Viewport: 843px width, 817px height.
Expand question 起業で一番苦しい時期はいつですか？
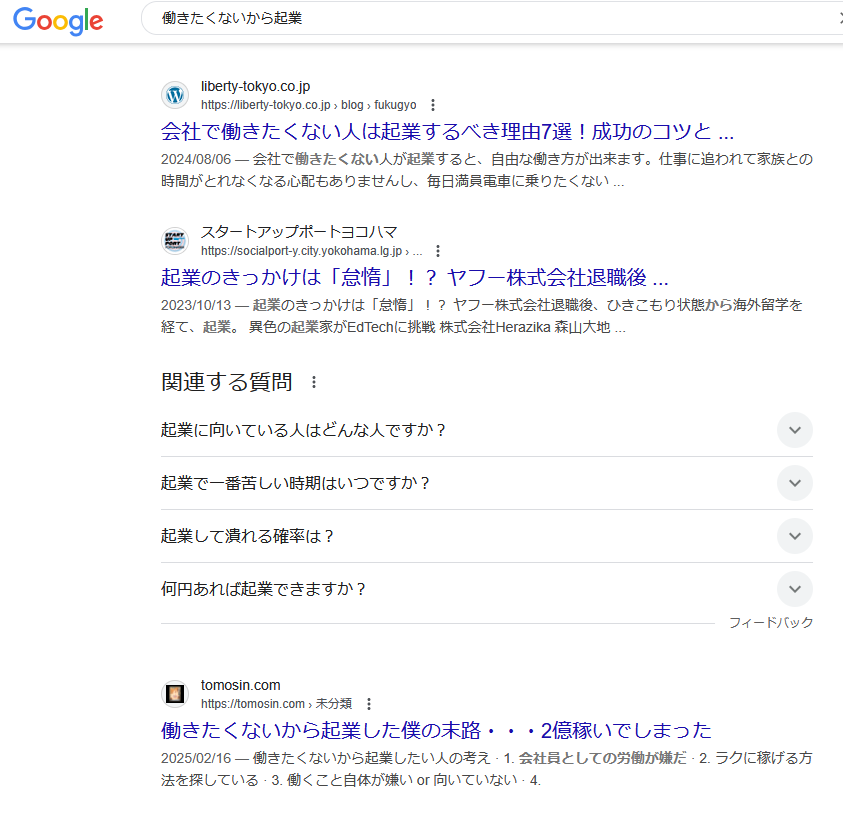487,483
